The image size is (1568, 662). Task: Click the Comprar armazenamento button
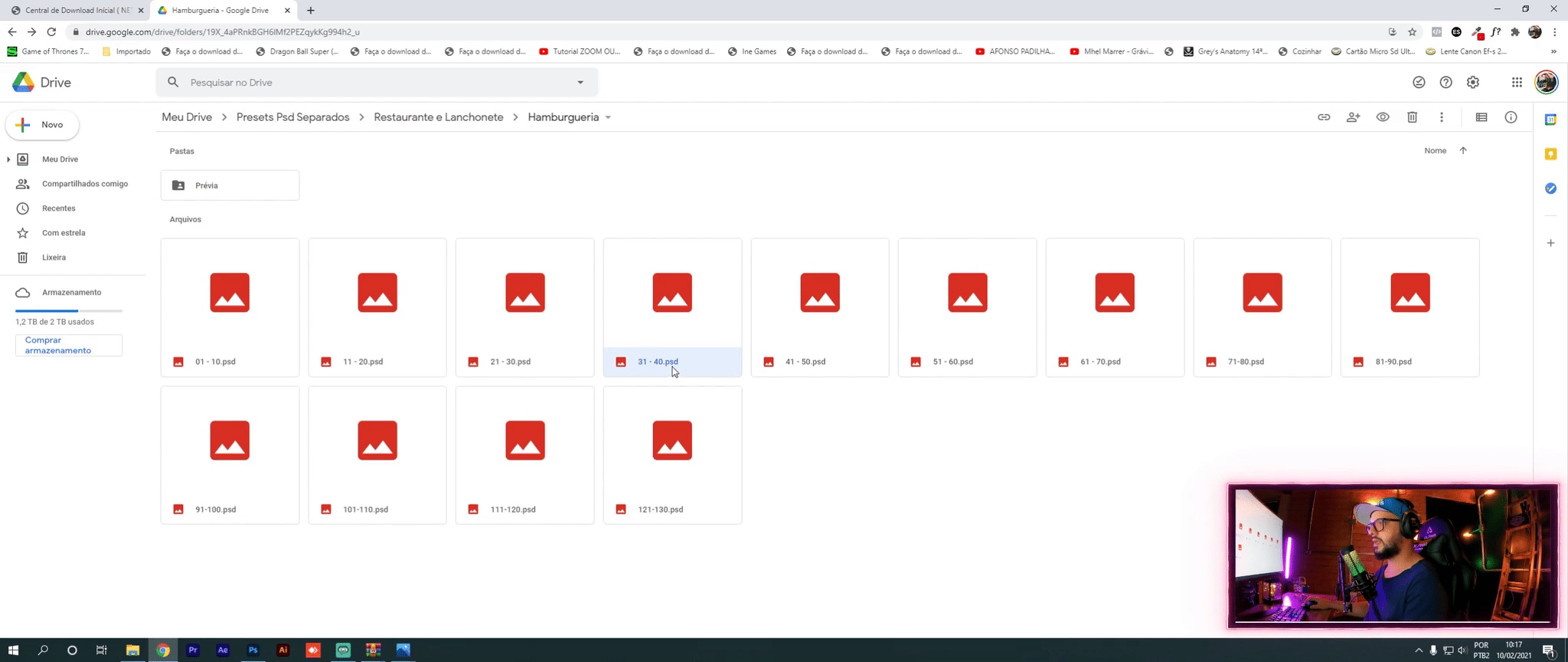coord(68,346)
